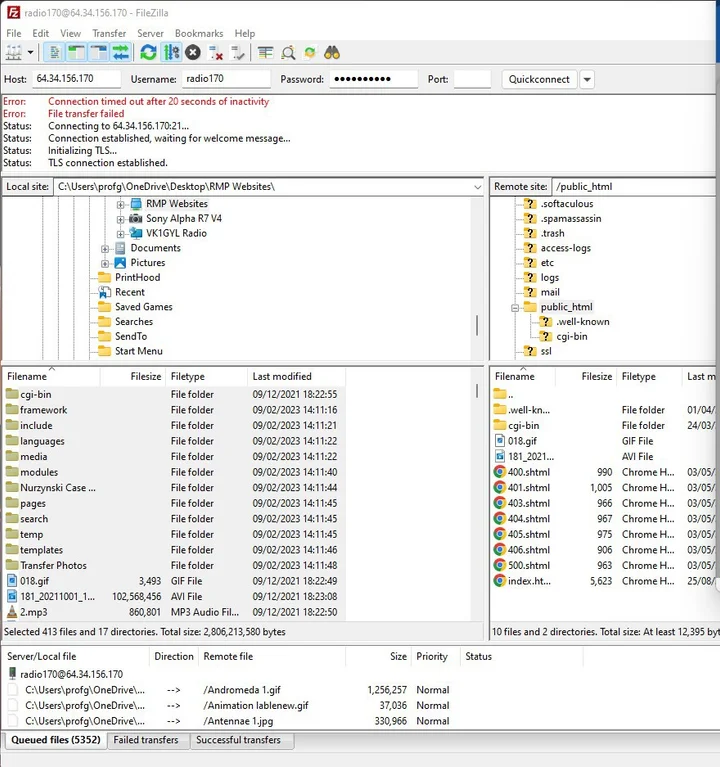Cancel the current operation
720x767 pixels.
tap(193, 52)
